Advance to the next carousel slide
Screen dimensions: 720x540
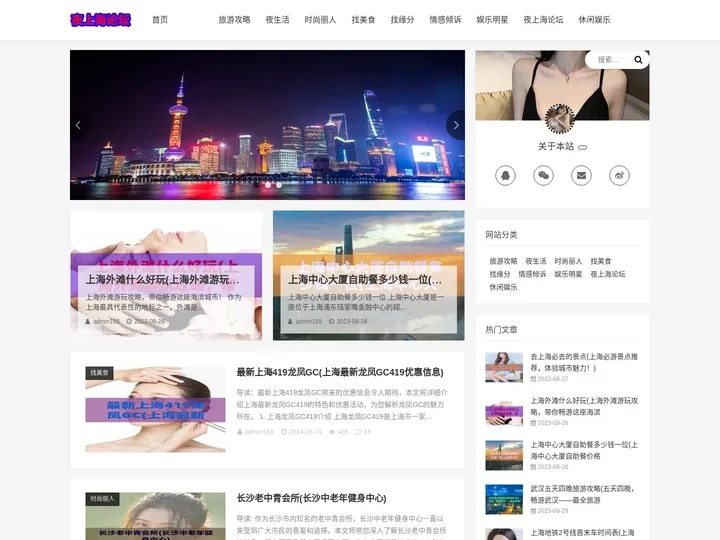click(x=456, y=125)
